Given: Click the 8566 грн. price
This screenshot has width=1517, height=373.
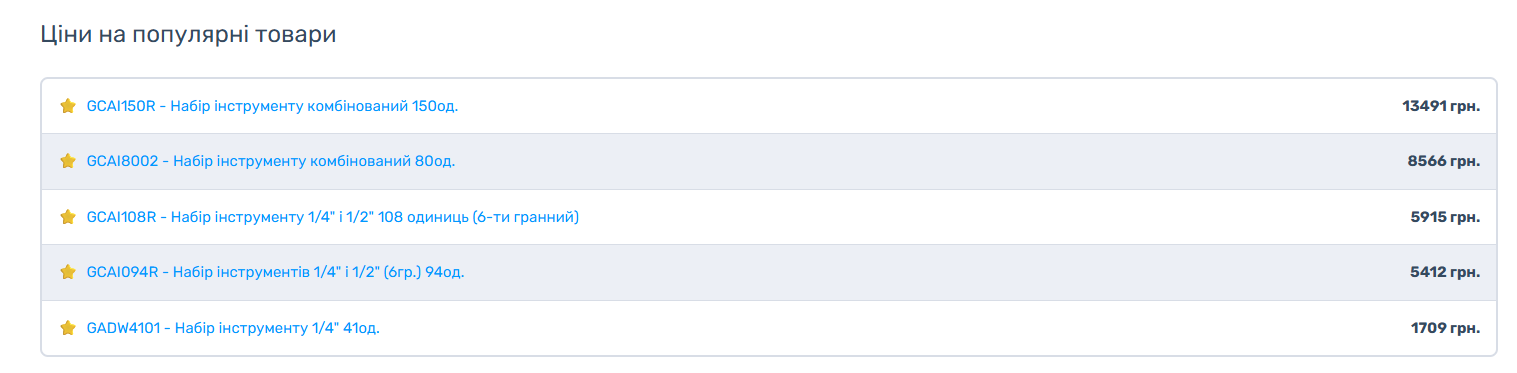Looking at the screenshot, I should coord(1444,161).
